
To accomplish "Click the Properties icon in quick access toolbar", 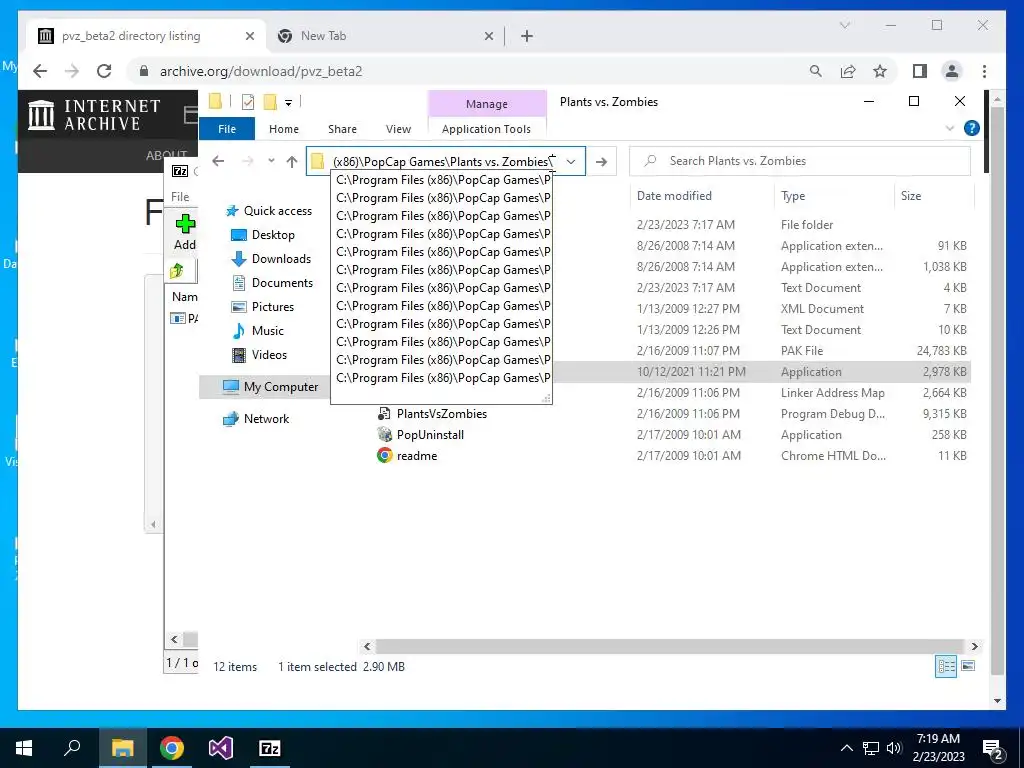I will coord(248,102).
